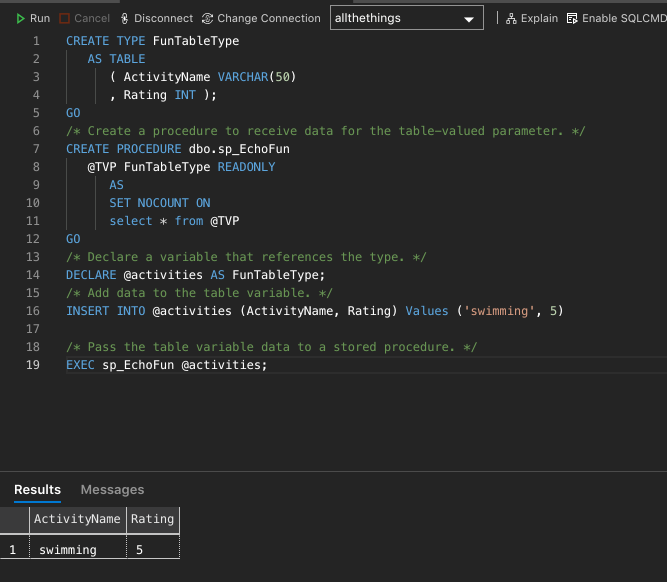Click the first GO statement on line 5
Image resolution: width=667 pixels, height=582 pixels.
coord(73,113)
